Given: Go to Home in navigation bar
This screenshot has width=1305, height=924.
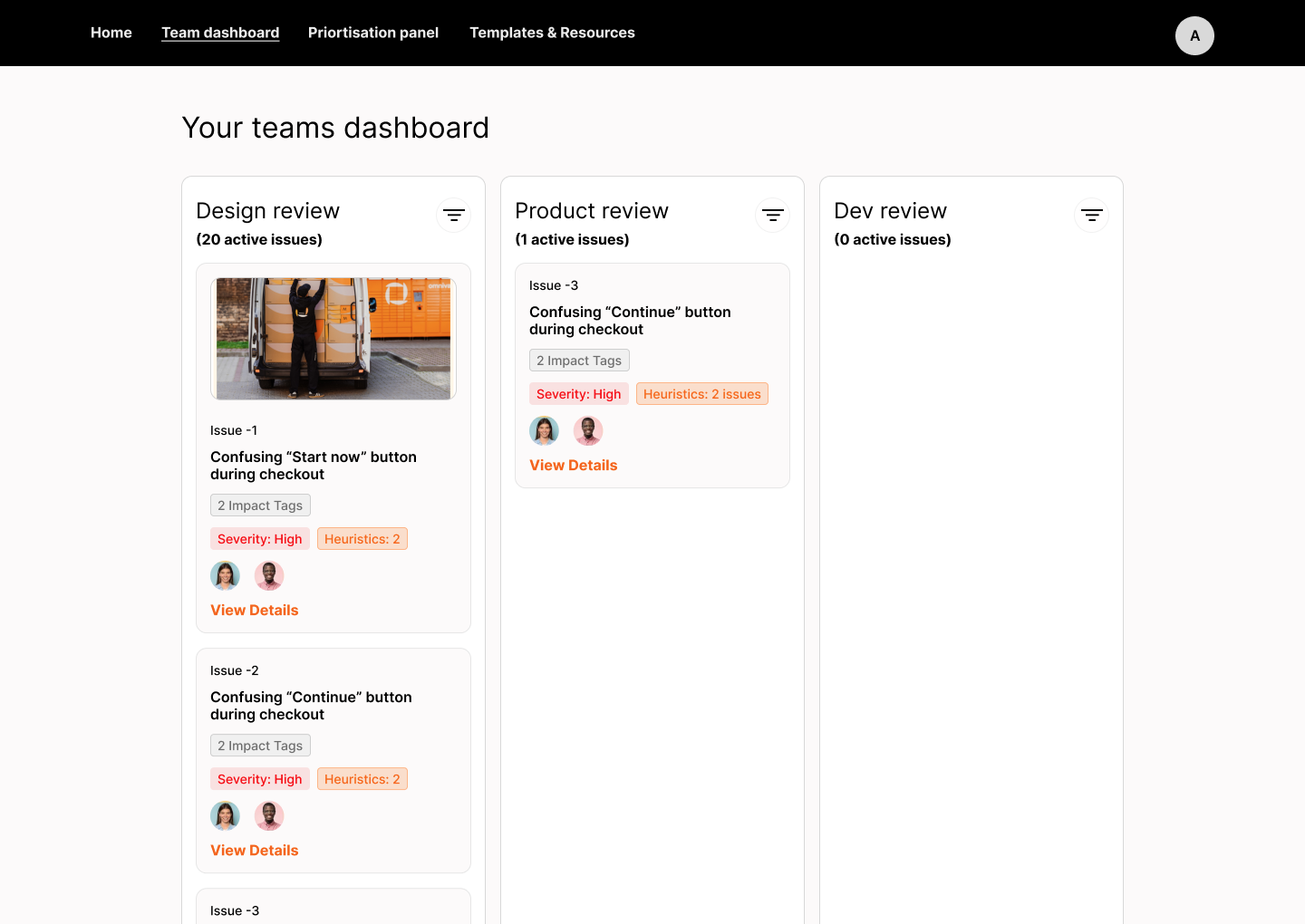Looking at the screenshot, I should (x=111, y=33).
